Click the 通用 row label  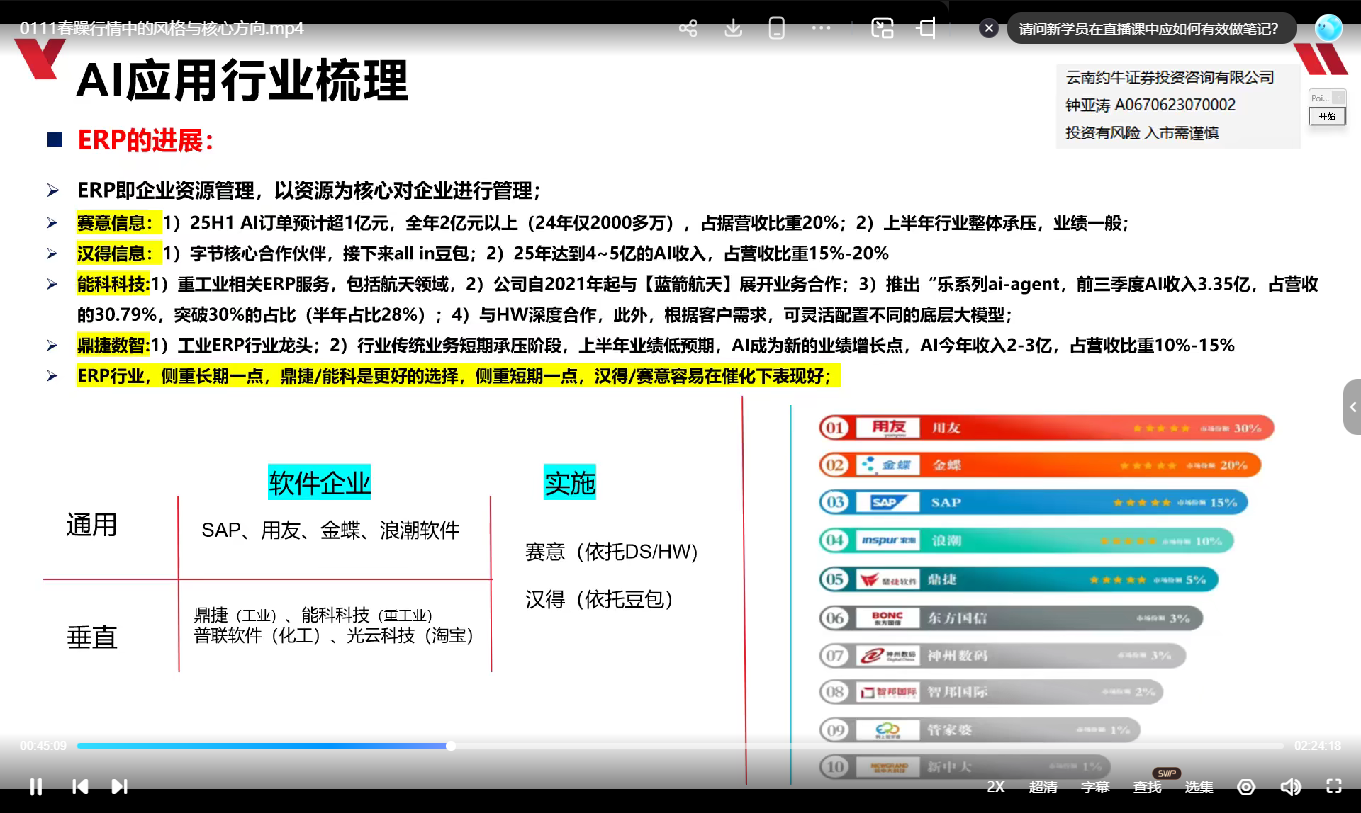pyautogui.click(x=92, y=525)
